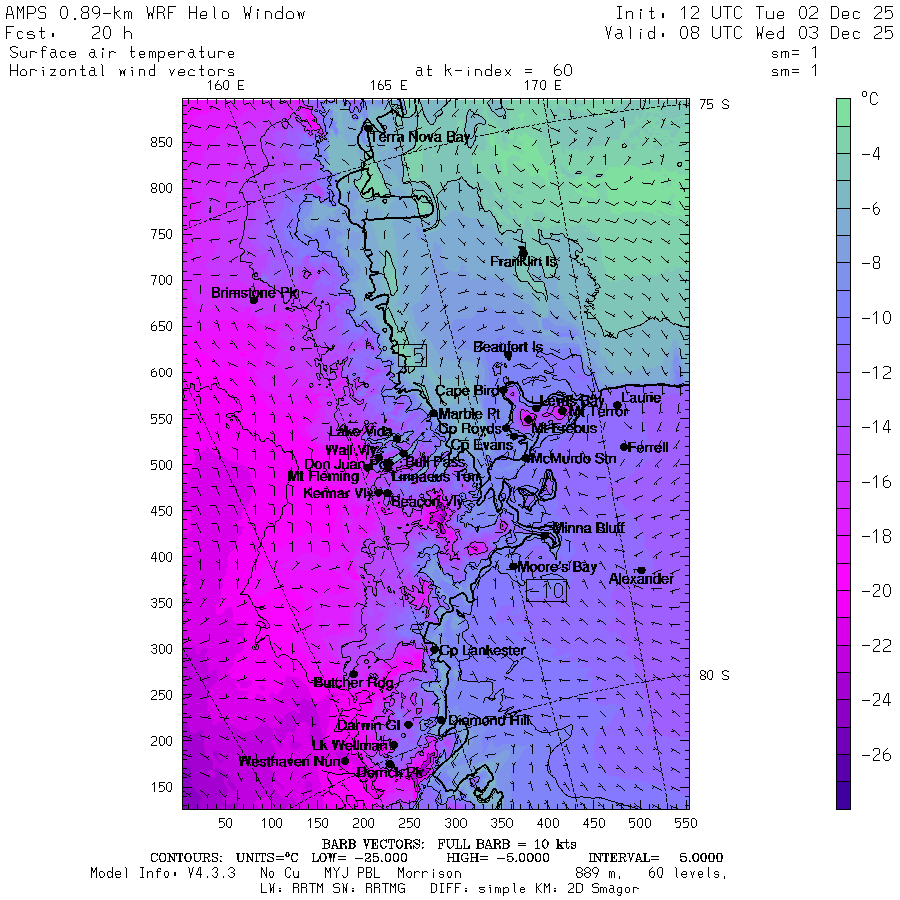The width and height of the screenshot is (900, 900).
Task: Click the "75 S" latitude label
Action: (x=714, y=104)
